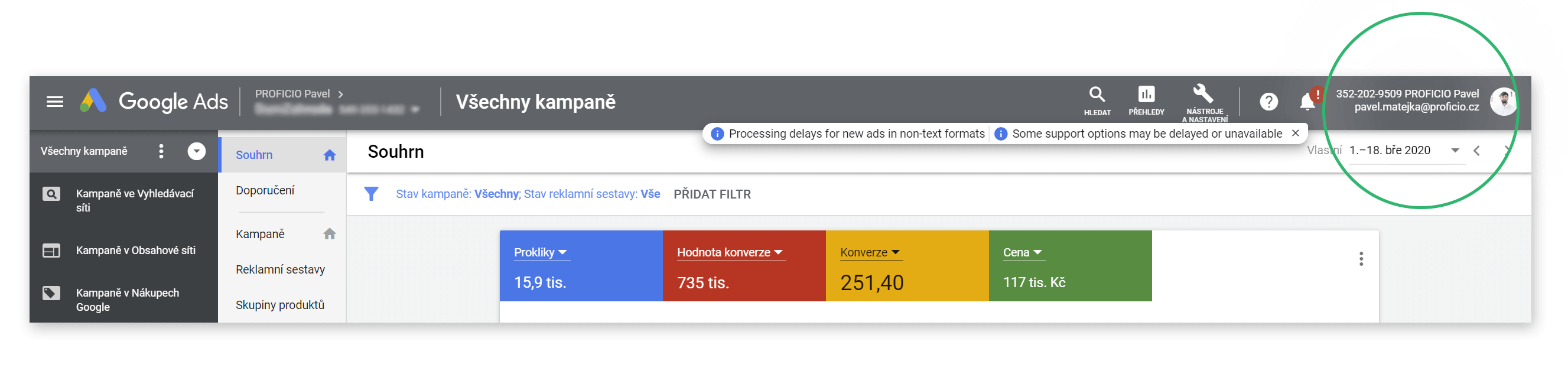Dismiss the processing delays notification
The image size is (1568, 374).
click(x=1295, y=133)
